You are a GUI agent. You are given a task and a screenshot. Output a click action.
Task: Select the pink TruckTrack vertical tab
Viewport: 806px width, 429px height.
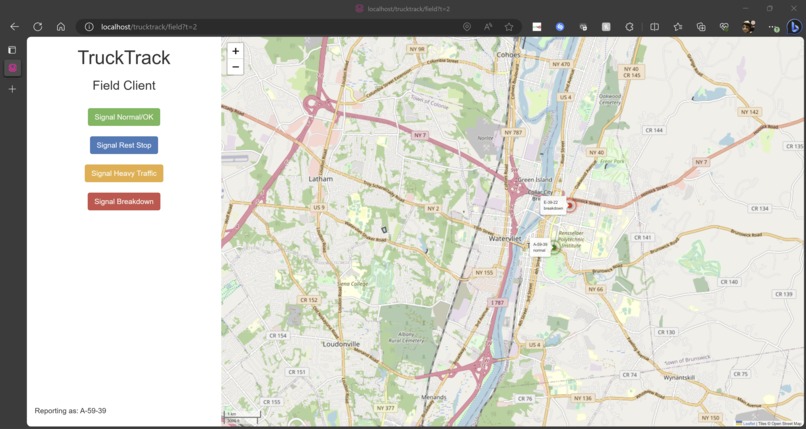click(x=12, y=68)
